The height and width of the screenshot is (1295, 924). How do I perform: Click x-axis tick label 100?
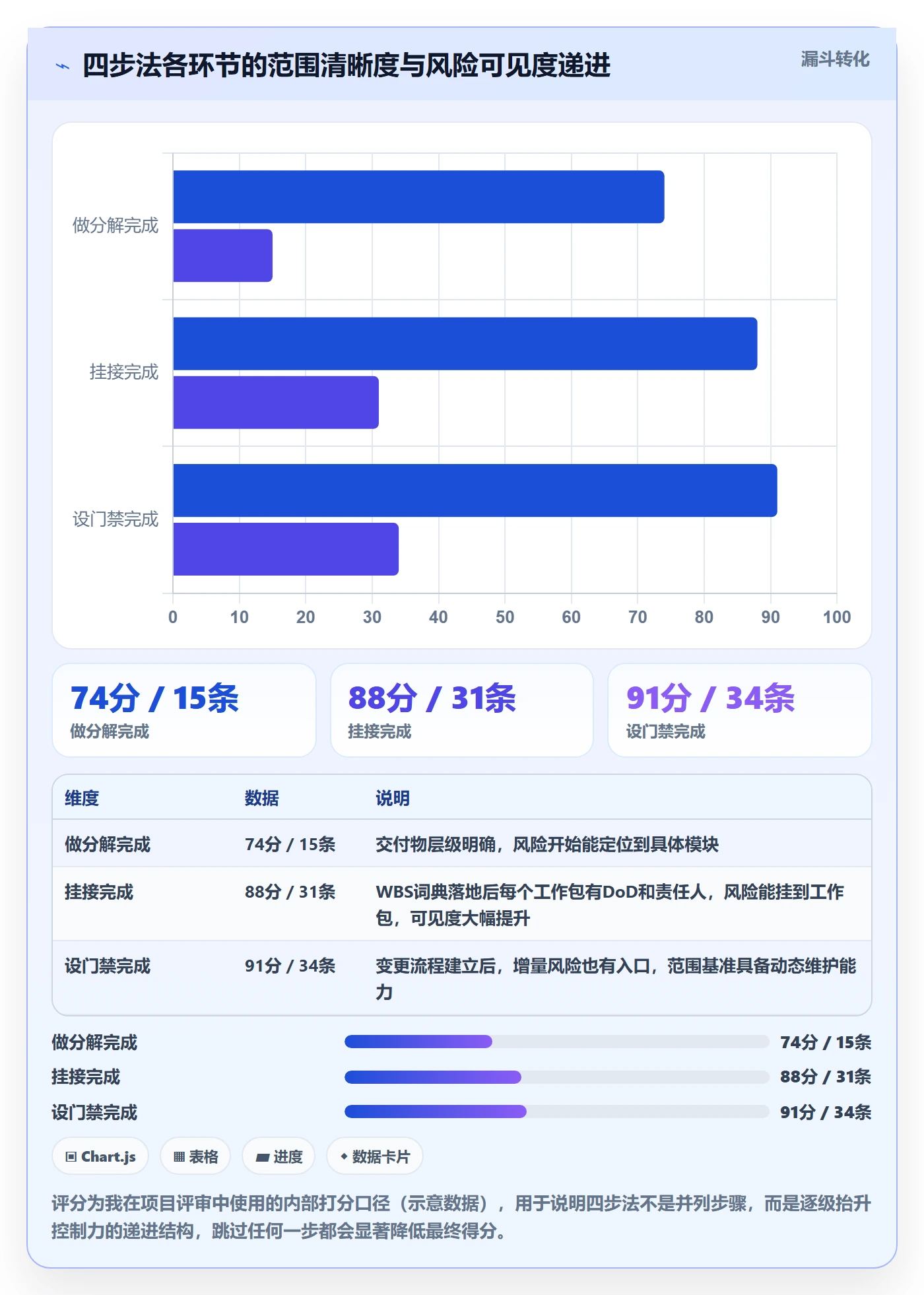(837, 617)
